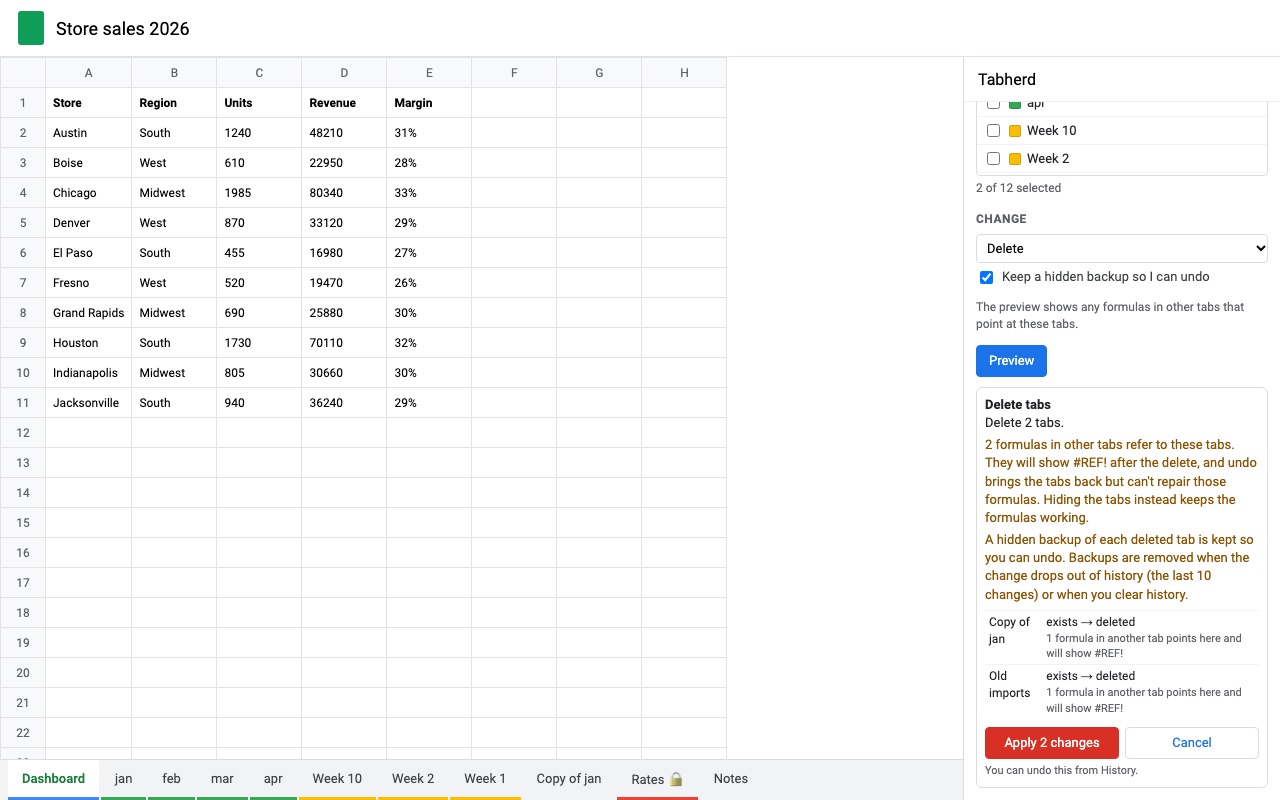Check the Week 2 checkbox
The image size is (1280, 800).
point(993,158)
